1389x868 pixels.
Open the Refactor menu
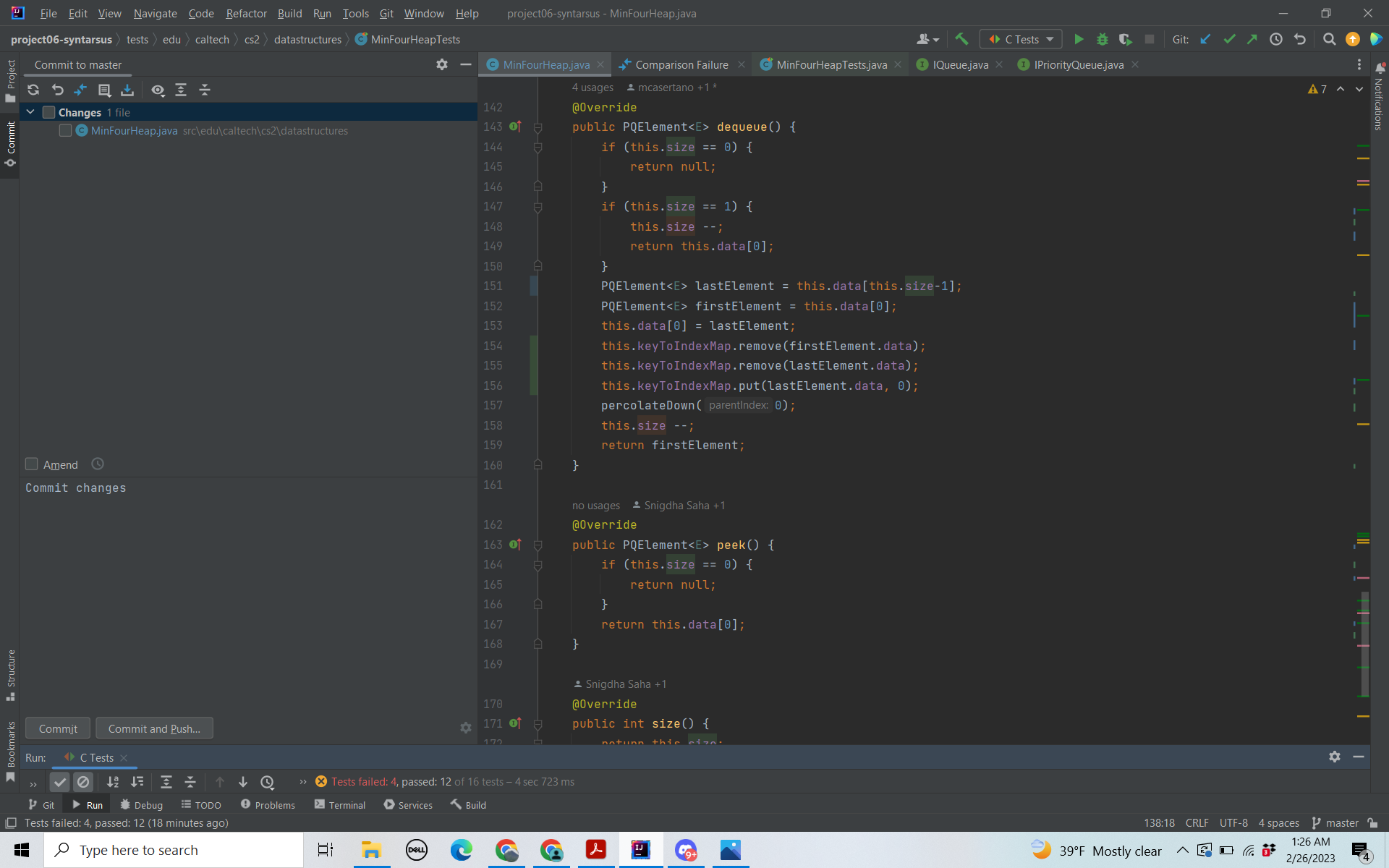(x=246, y=13)
